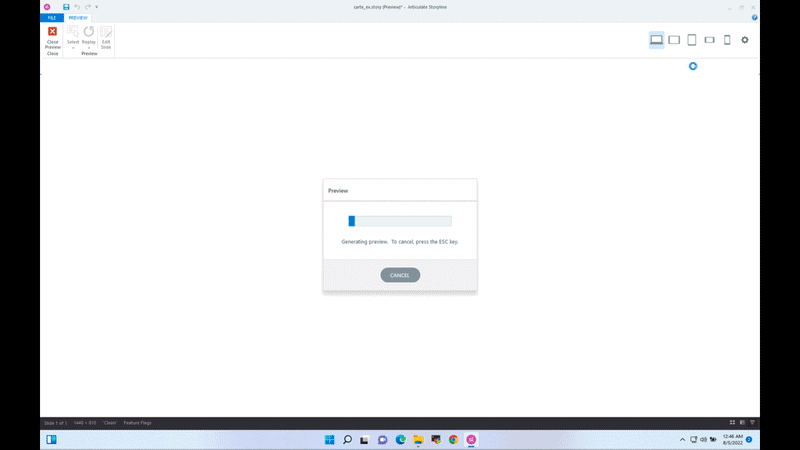
Task: Open the Widgets panel on the taskbar
Action: tap(51, 440)
